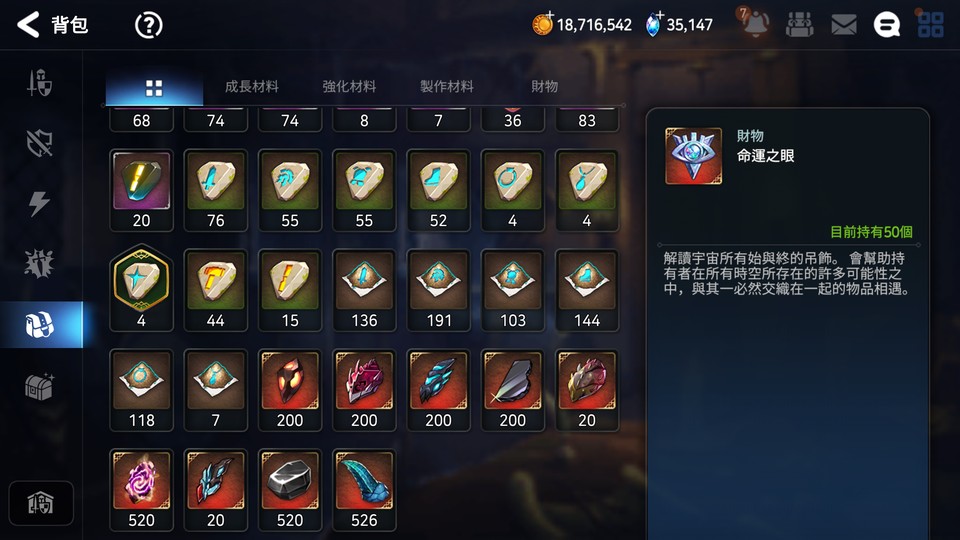Click the warehouse button at bottom left

click(x=41, y=503)
